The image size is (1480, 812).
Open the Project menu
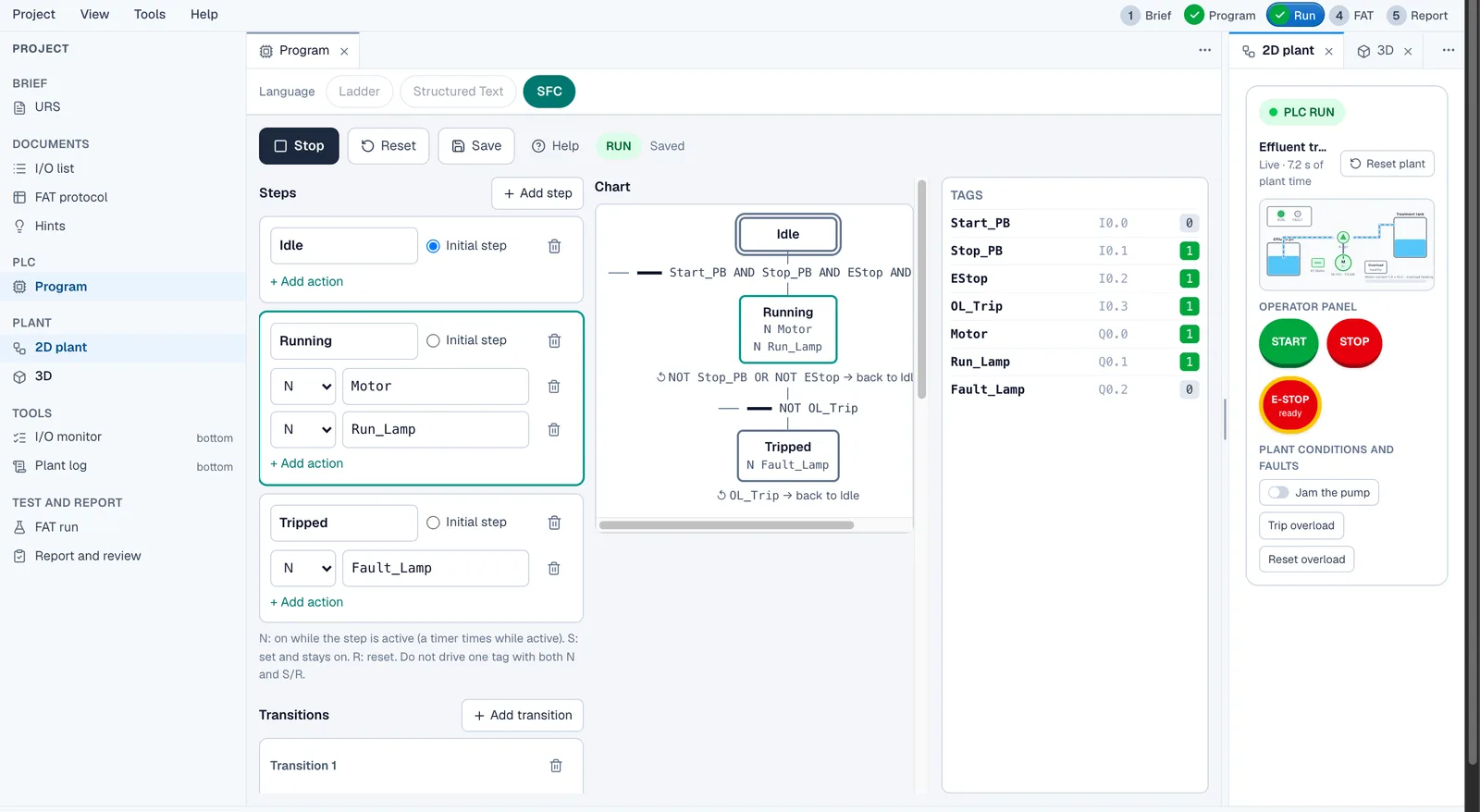34,15
